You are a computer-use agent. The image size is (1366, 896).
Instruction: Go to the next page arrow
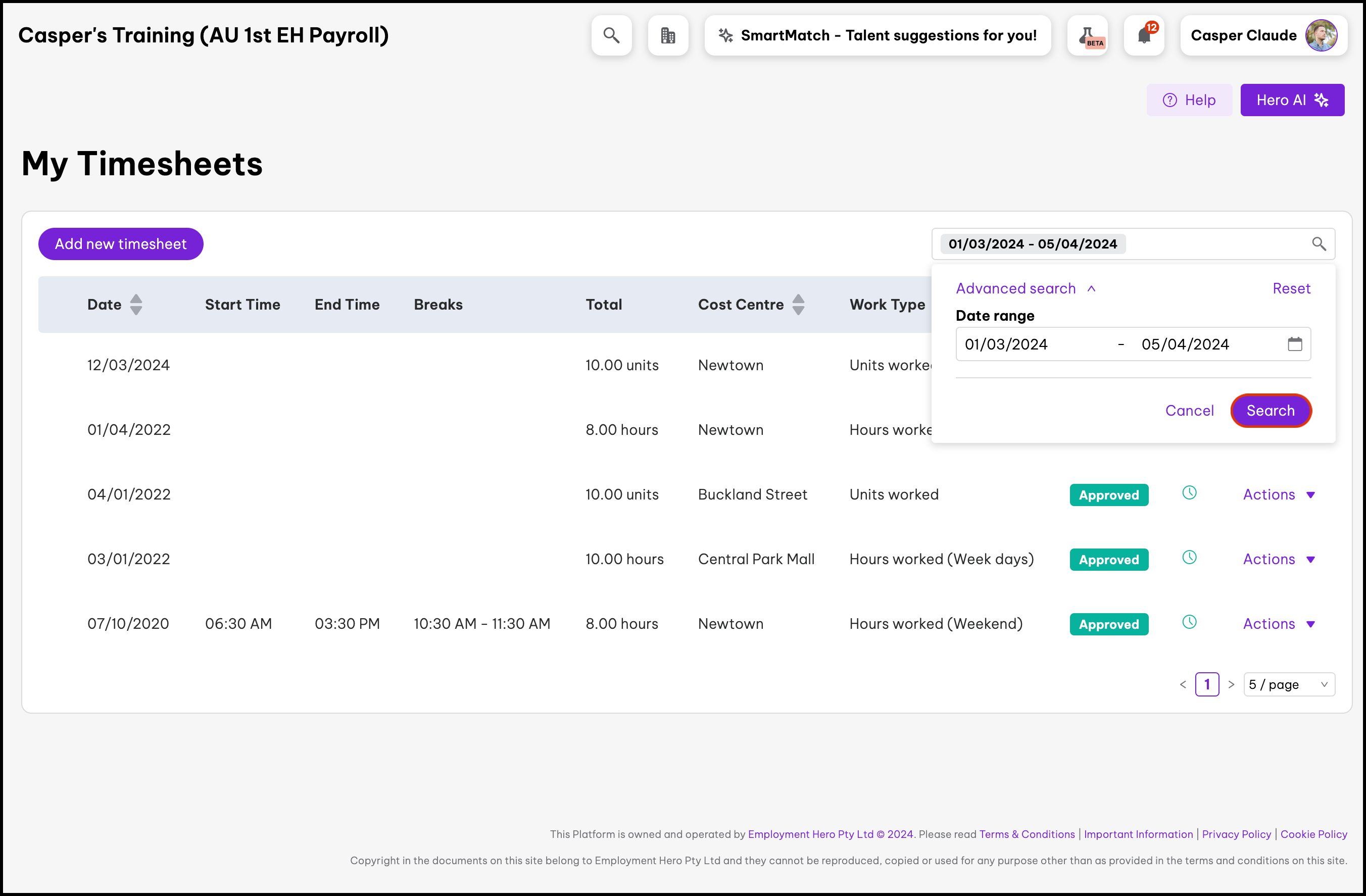coord(1231,685)
